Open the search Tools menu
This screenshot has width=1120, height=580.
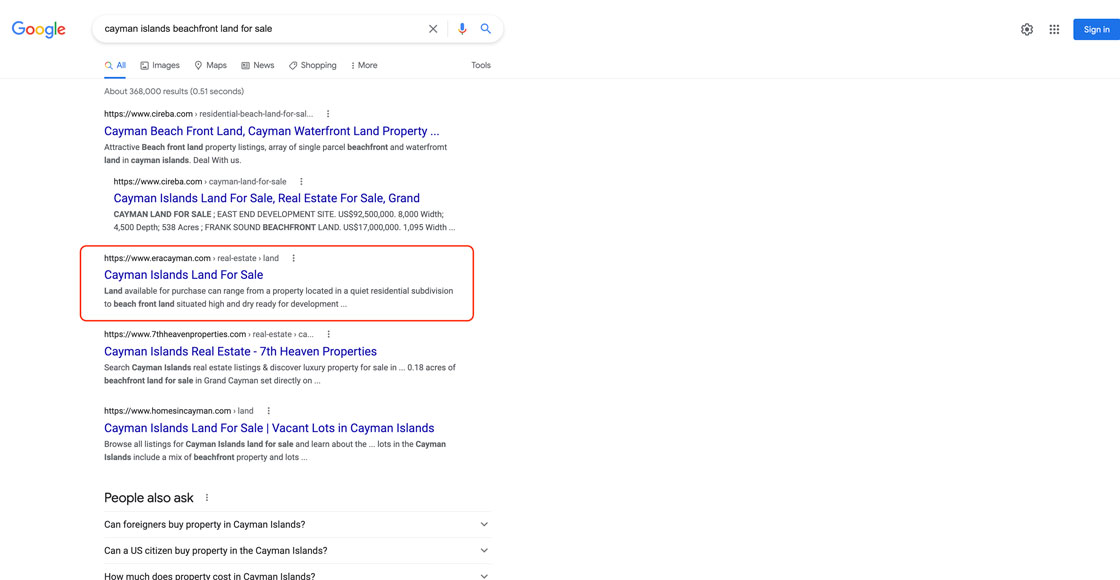click(x=481, y=65)
